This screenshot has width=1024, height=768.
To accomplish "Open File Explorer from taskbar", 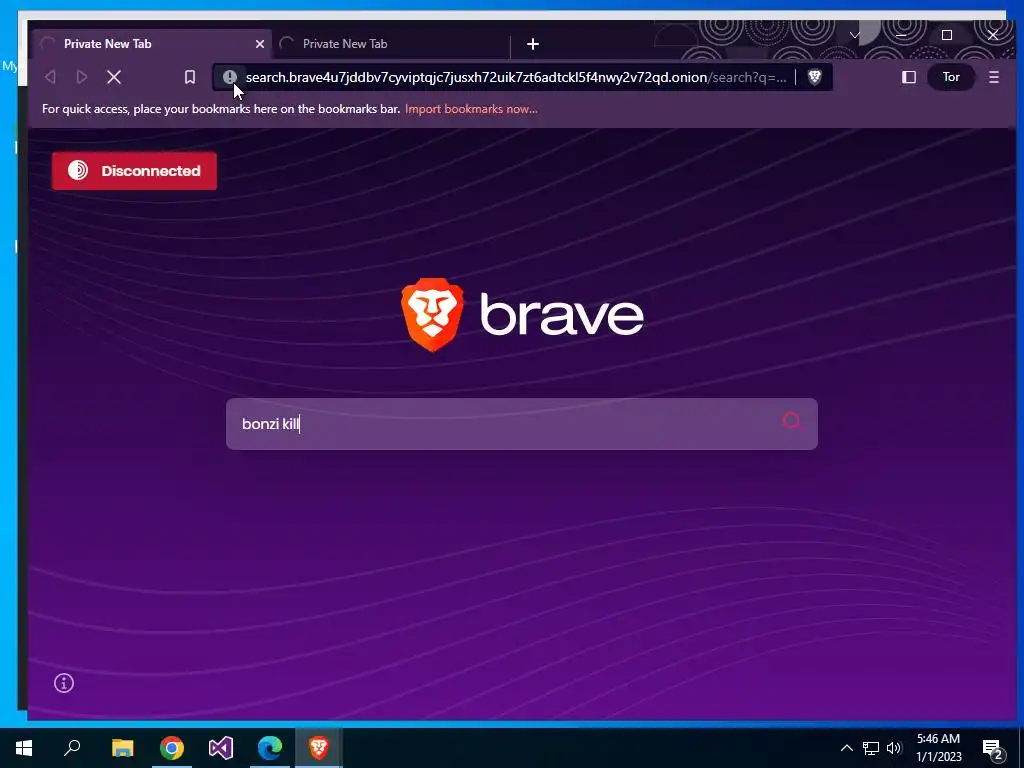I will coord(122,748).
